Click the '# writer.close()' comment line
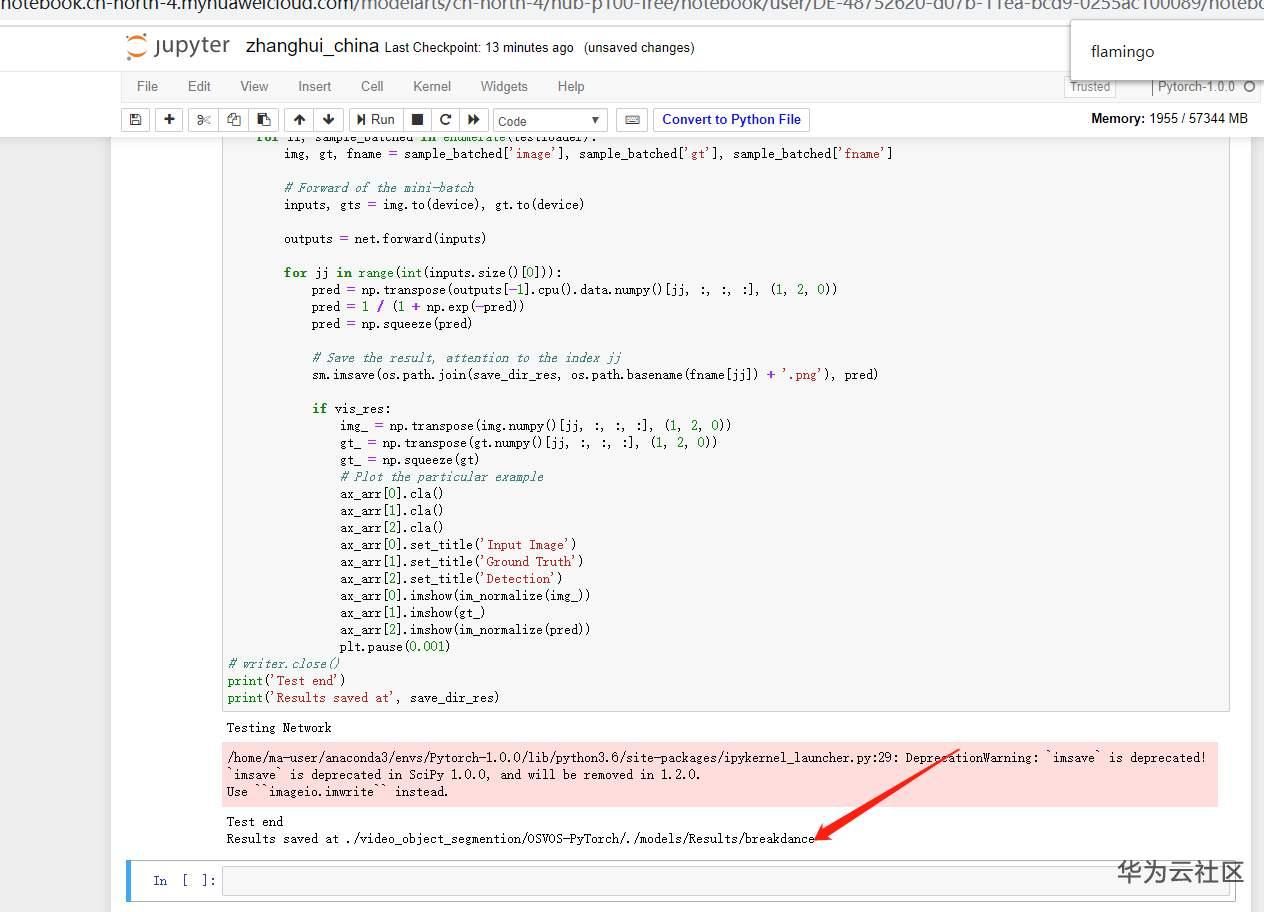Screen dimensions: 1264x912 pyautogui.click(x=284, y=663)
